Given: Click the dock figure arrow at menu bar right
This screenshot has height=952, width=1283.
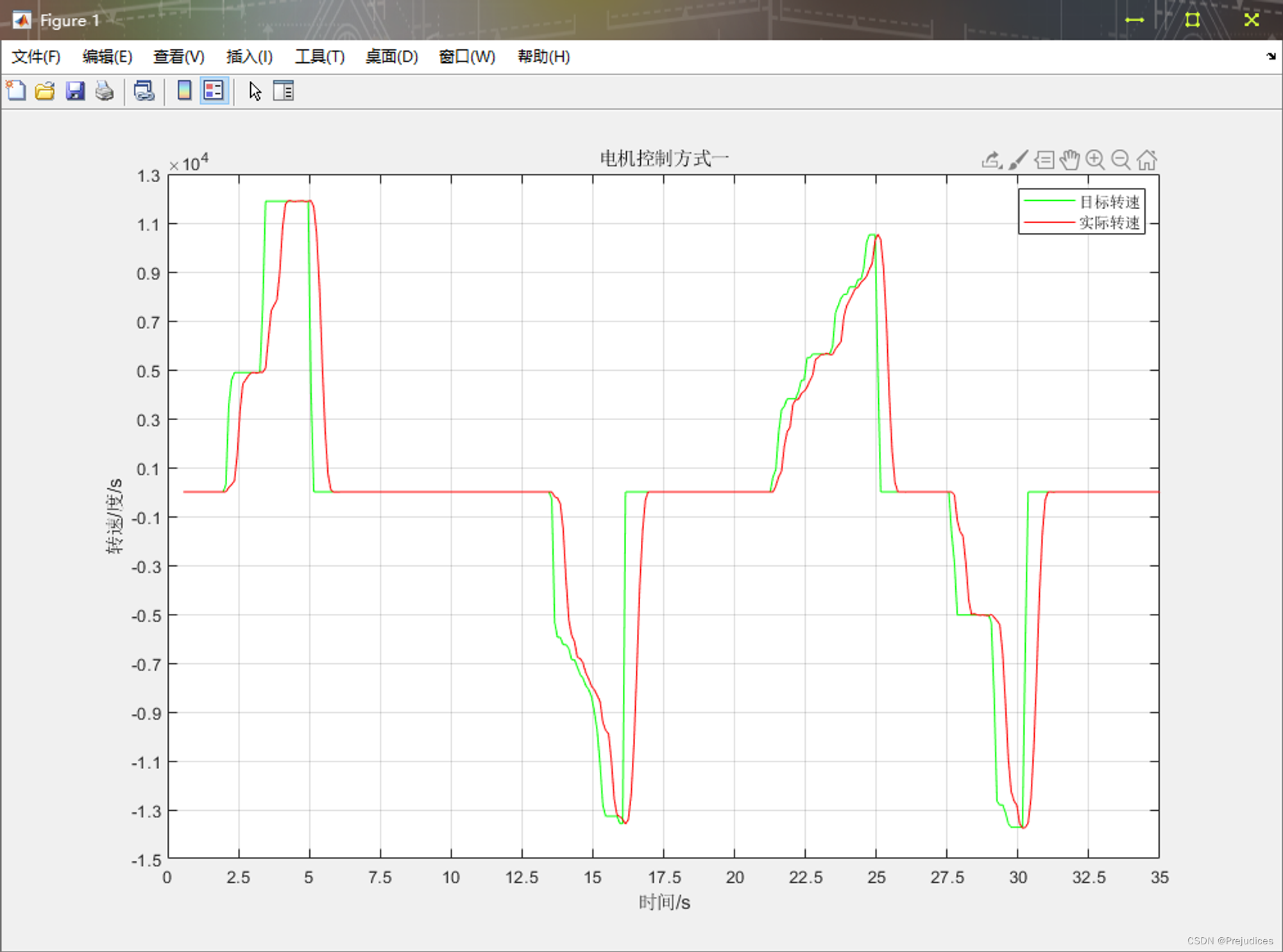Looking at the screenshot, I should pyautogui.click(x=1271, y=56).
